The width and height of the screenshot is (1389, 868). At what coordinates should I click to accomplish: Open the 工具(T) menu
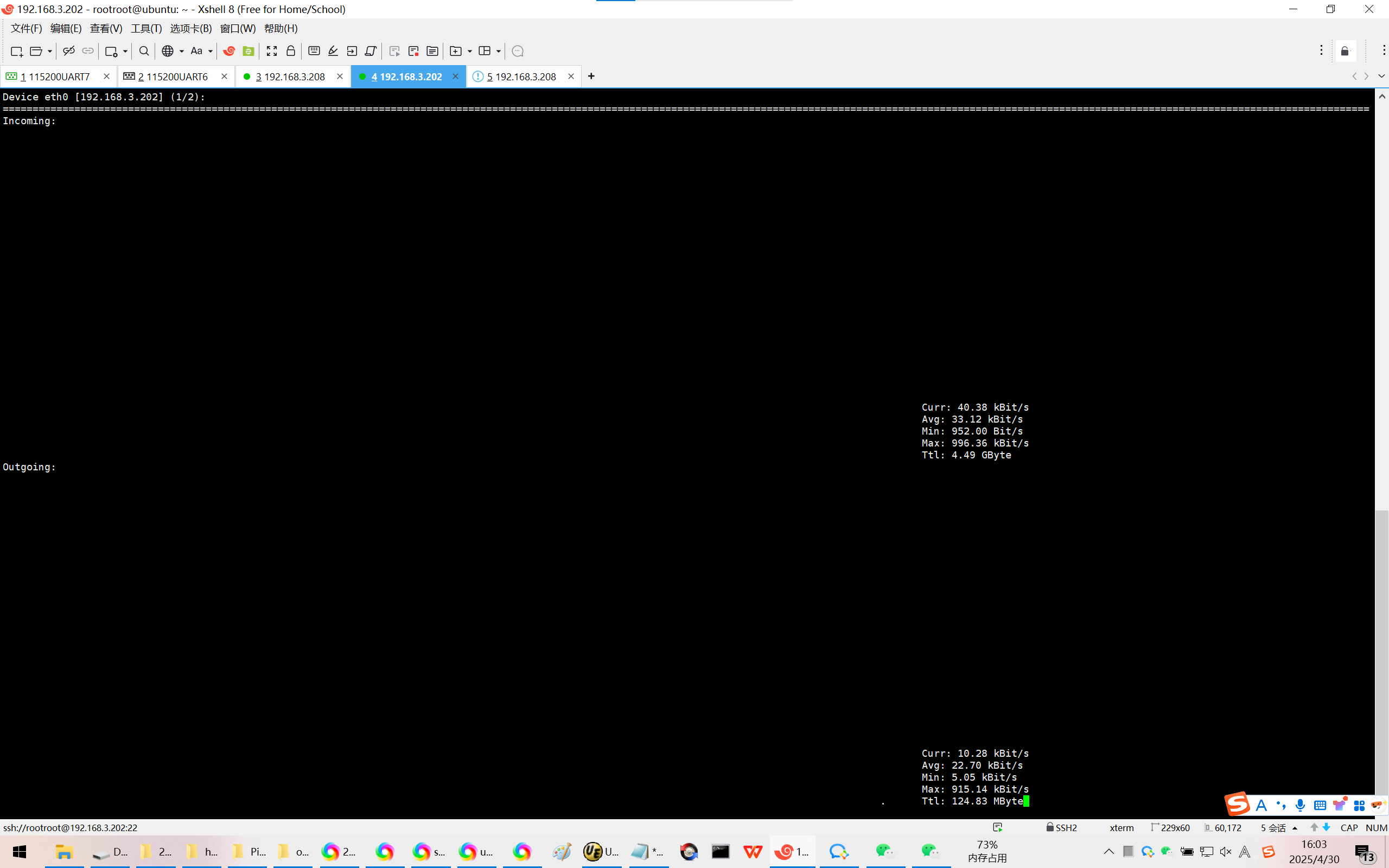146,28
